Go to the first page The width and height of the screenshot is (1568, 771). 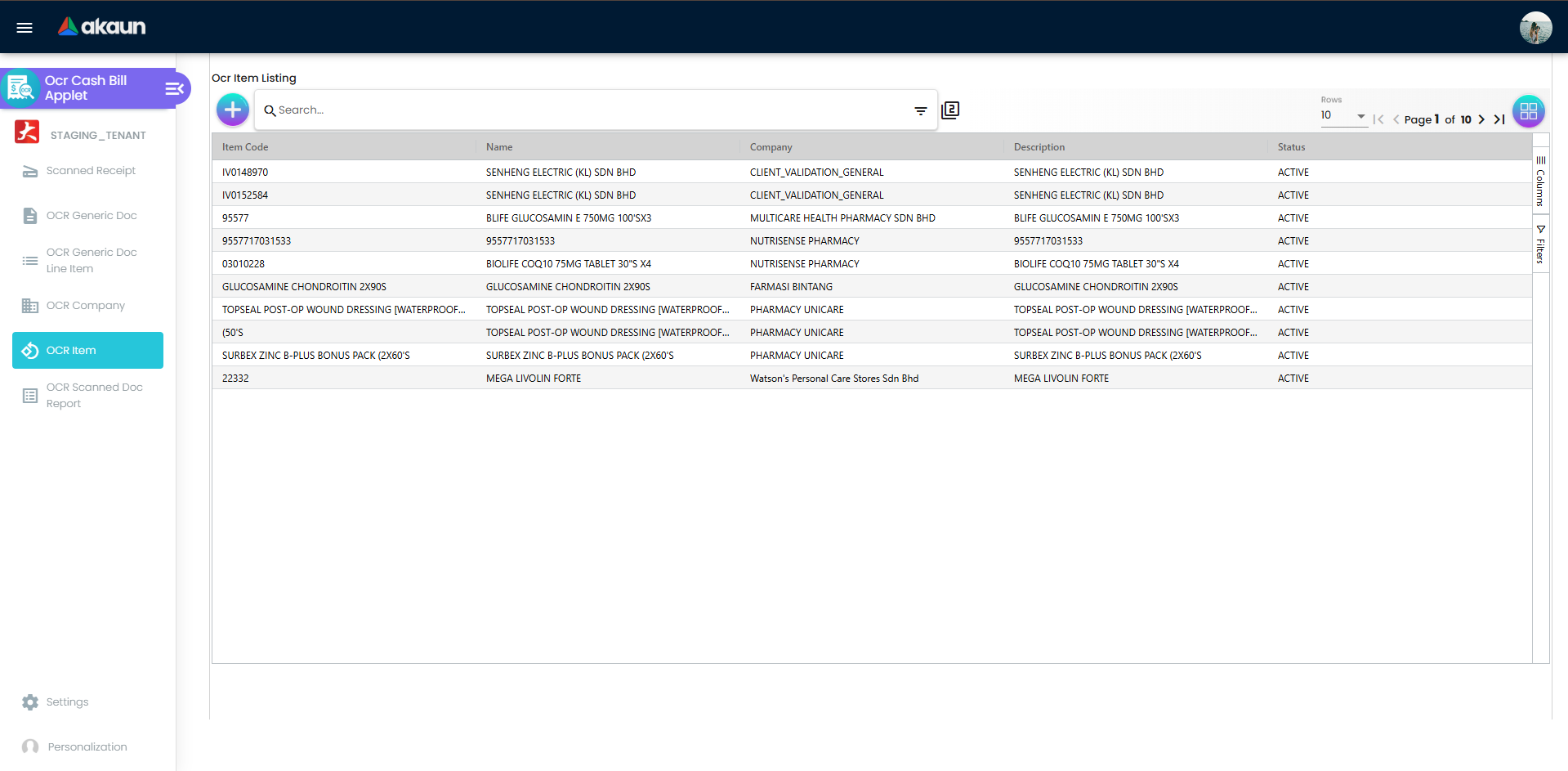tap(1378, 119)
